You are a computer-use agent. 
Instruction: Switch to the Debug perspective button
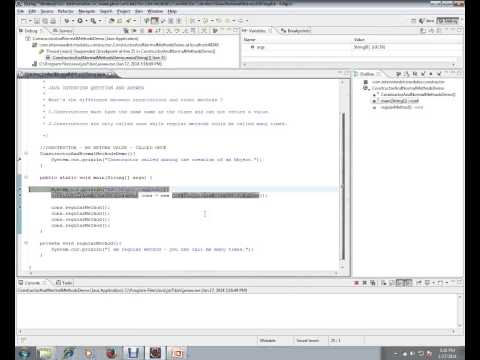click(x=448, y=21)
